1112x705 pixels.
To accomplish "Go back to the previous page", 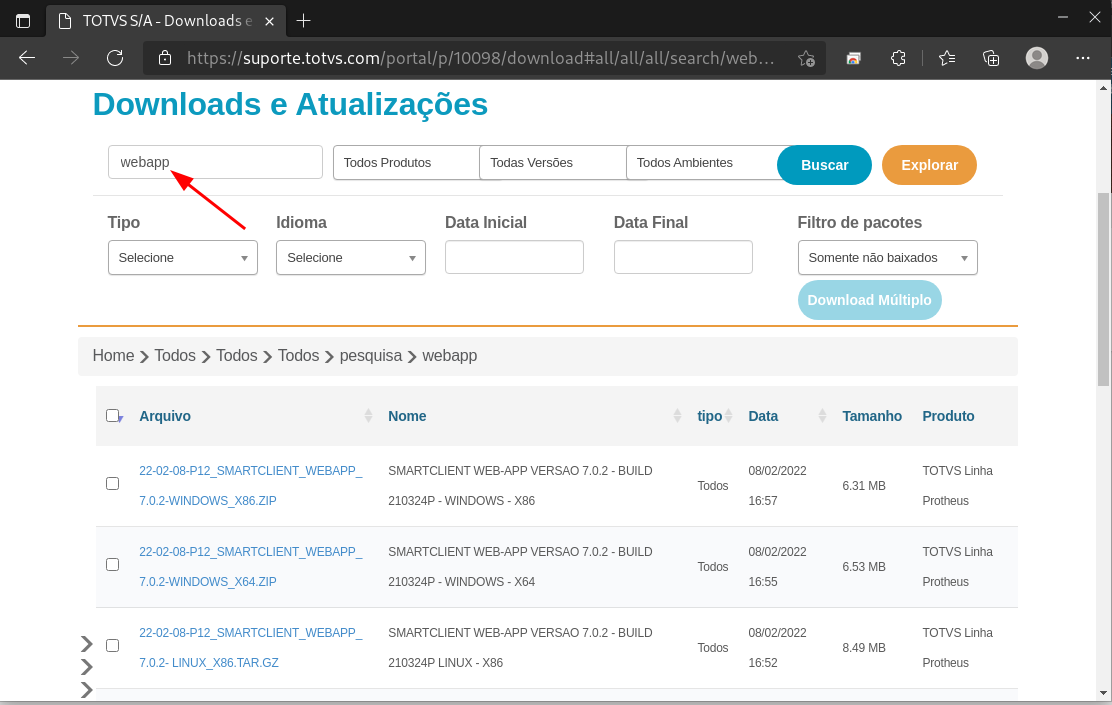I will (27, 58).
